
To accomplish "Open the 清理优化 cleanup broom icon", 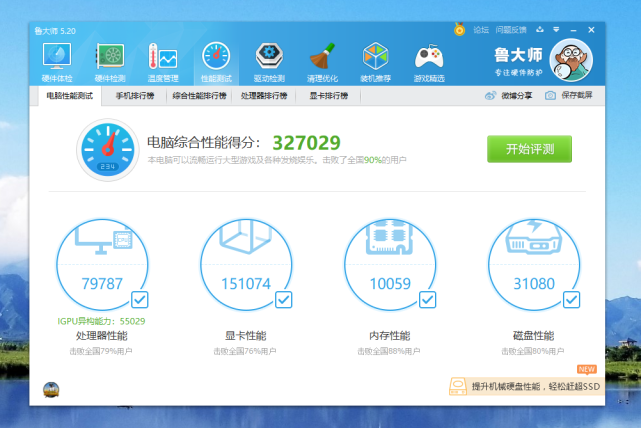I will pyautogui.click(x=322, y=56).
